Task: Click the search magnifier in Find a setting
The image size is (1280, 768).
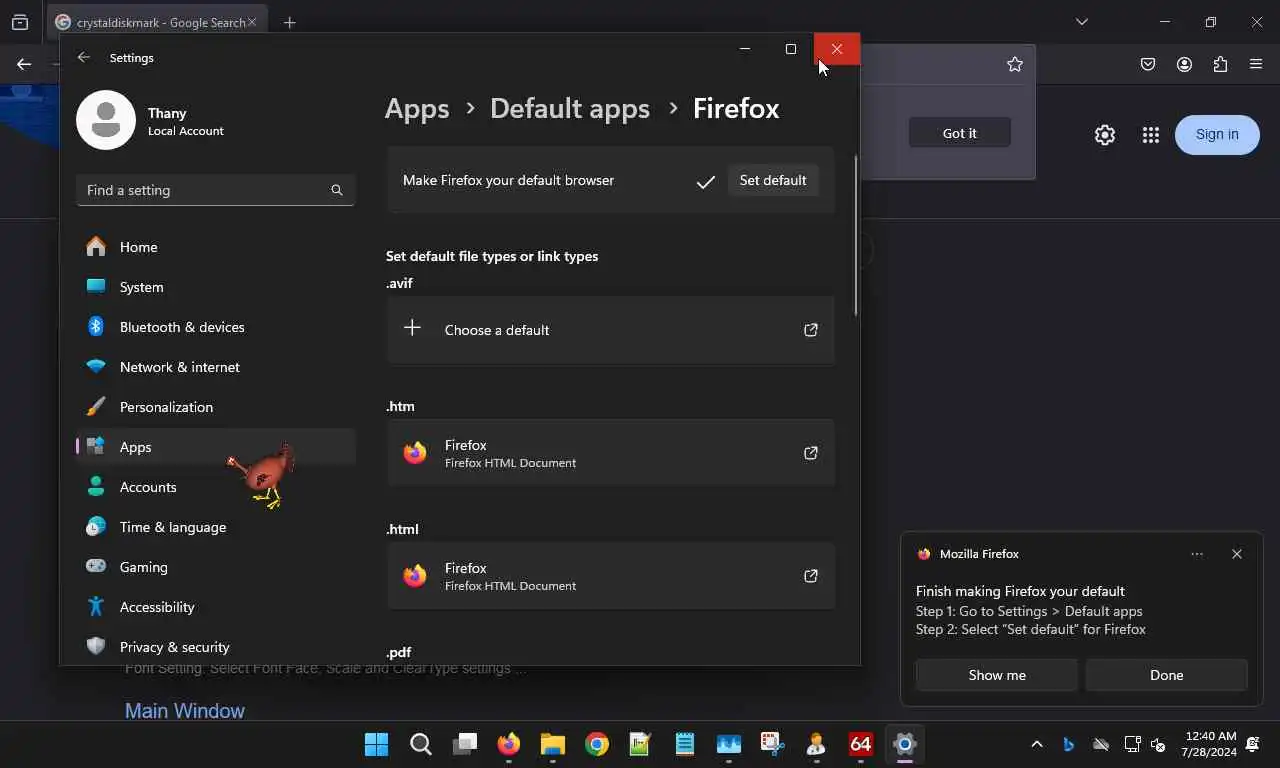Action: click(337, 190)
